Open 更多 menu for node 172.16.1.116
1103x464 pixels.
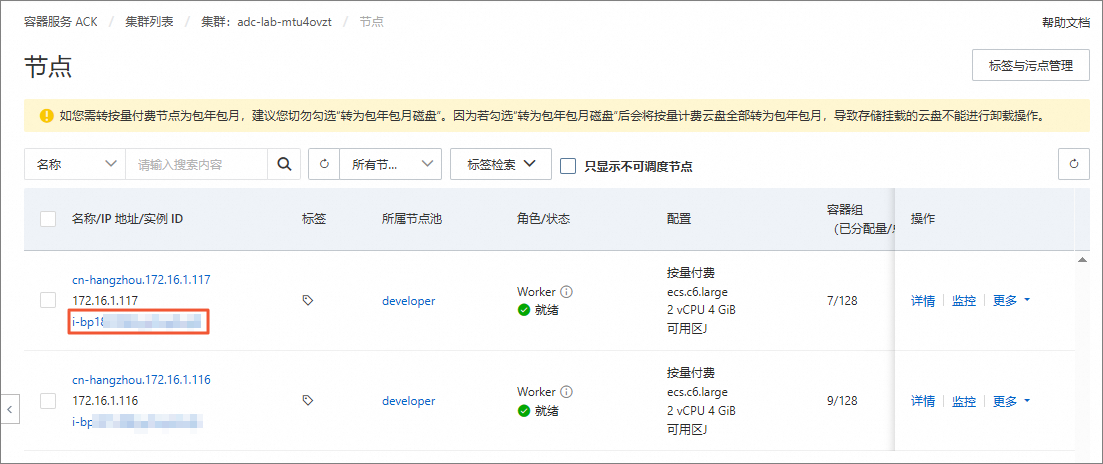(x=1012, y=401)
